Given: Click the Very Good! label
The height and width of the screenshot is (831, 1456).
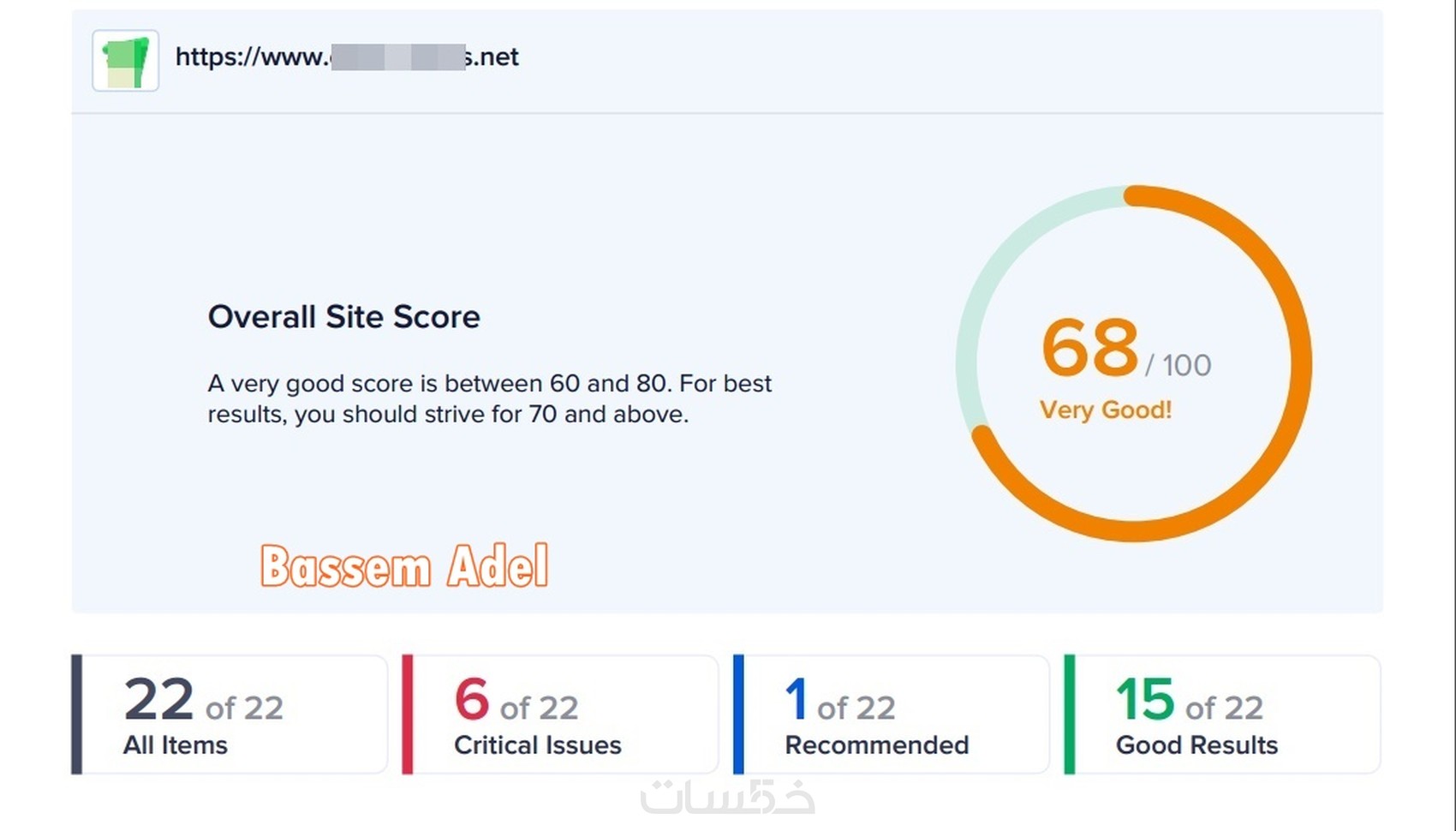Looking at the screenshot, I should tap(1105, 410).
